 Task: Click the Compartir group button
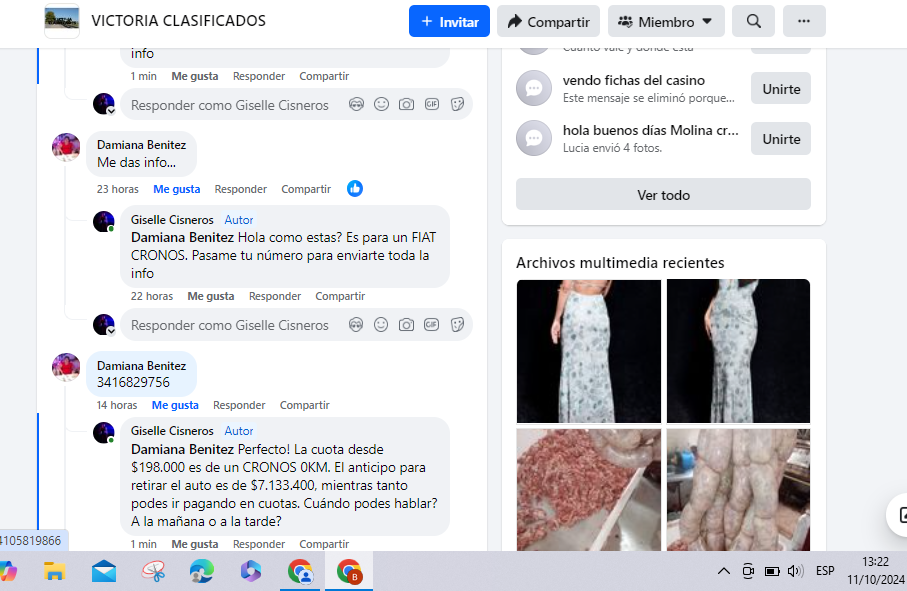point(548,21)
